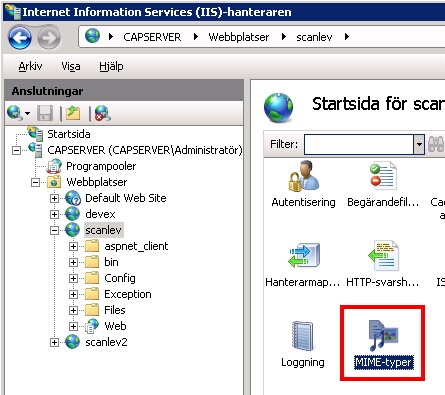Click the Web application icon in tree
This screenshot has height=395, width=445.
pyautogui.click(x=92, y=326)
